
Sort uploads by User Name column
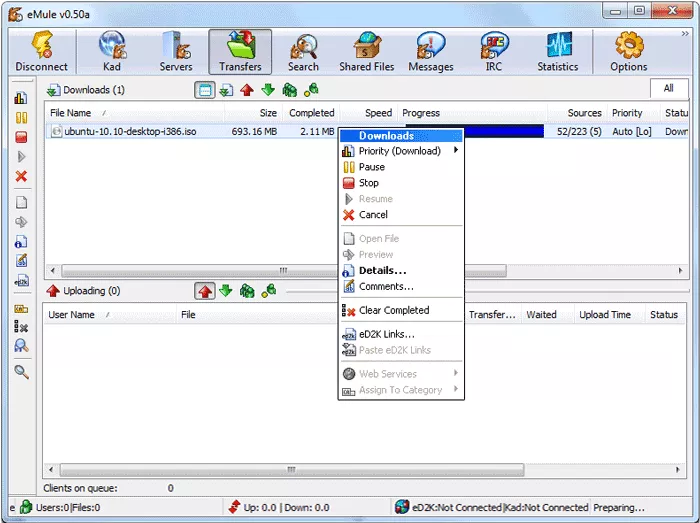(x=110, y=315)
